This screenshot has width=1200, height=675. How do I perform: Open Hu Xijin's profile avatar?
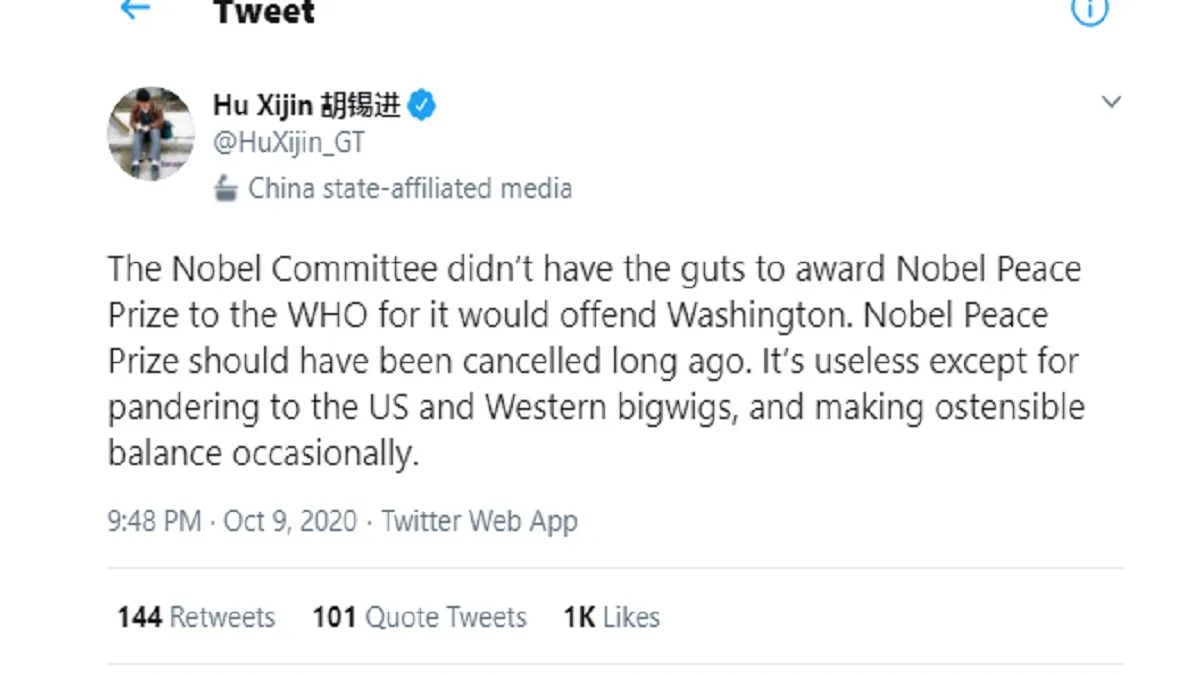point(151,133)
